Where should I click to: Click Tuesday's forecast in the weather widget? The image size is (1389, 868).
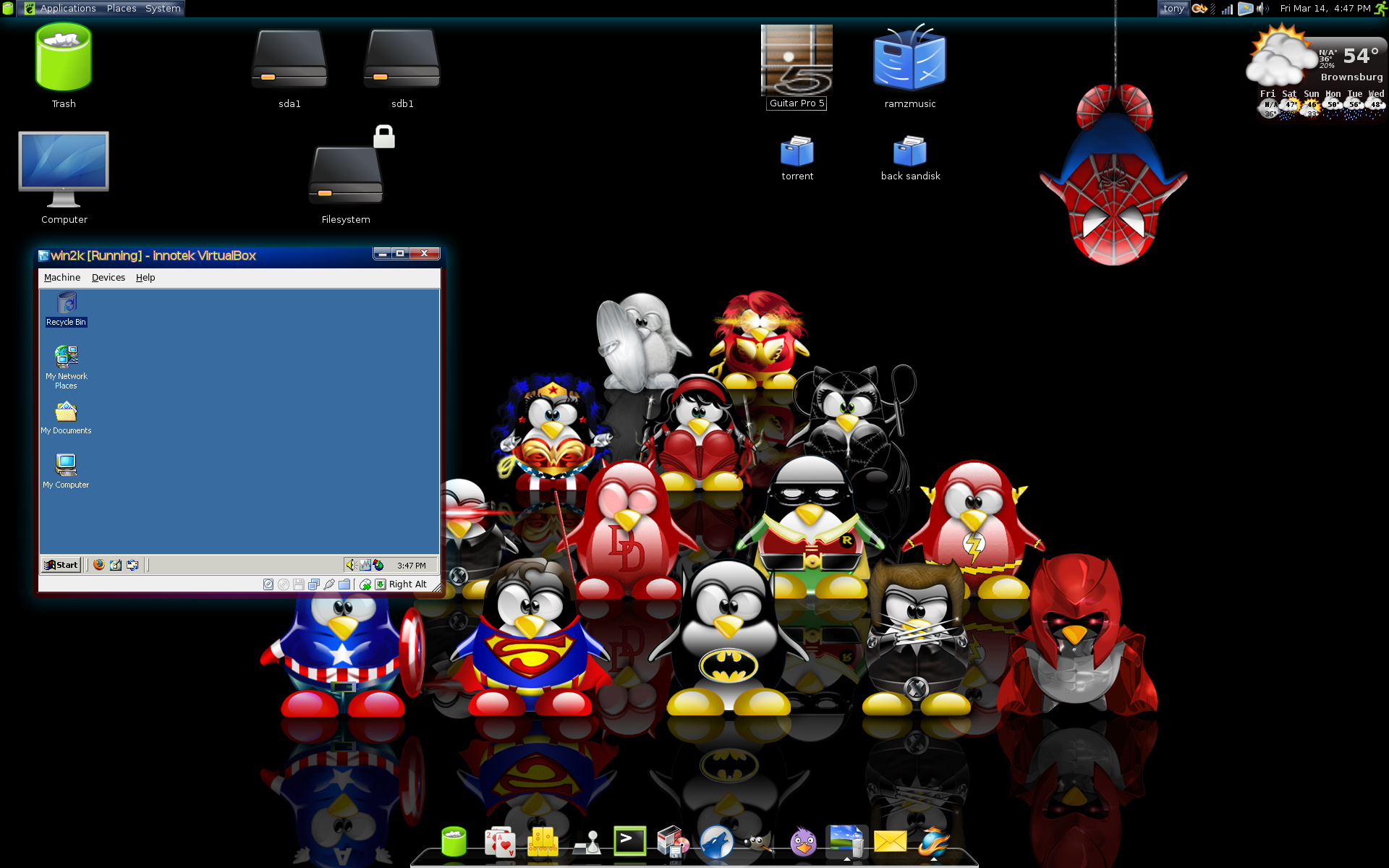coord(1355,103)
